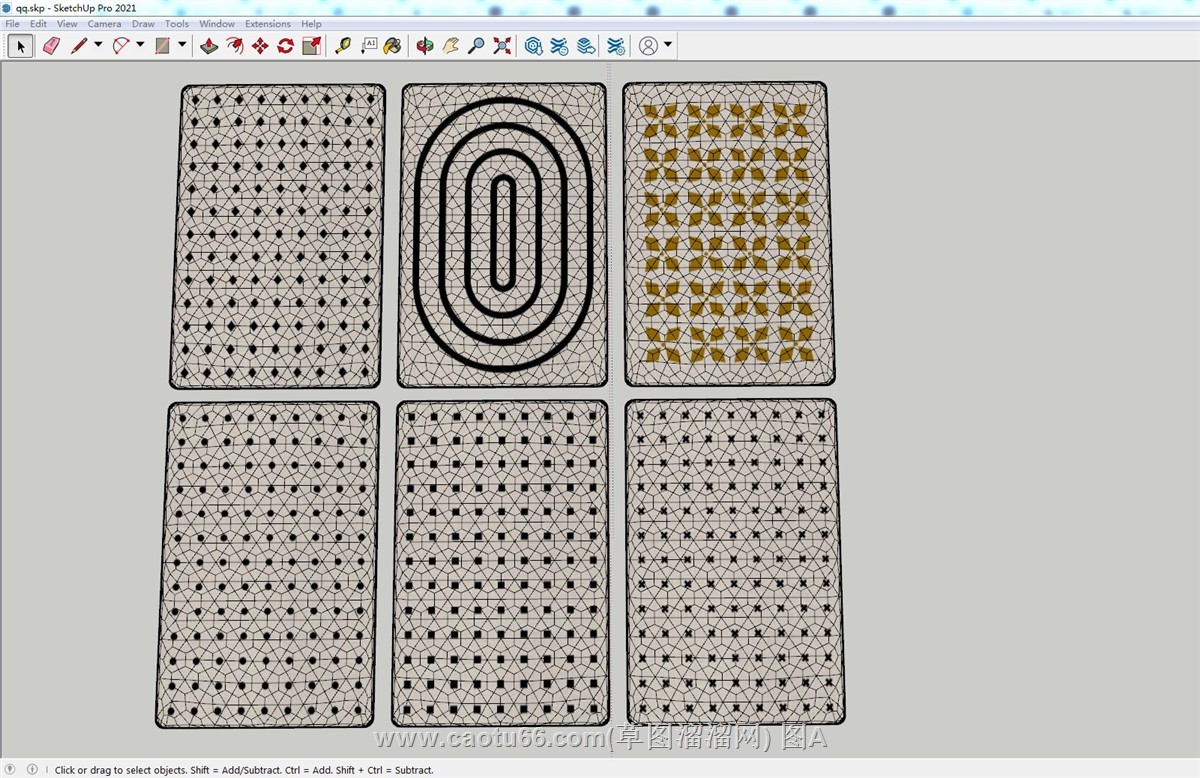Open the Extension Manager icon
The image size is (1200, 778).
(617, 46)
